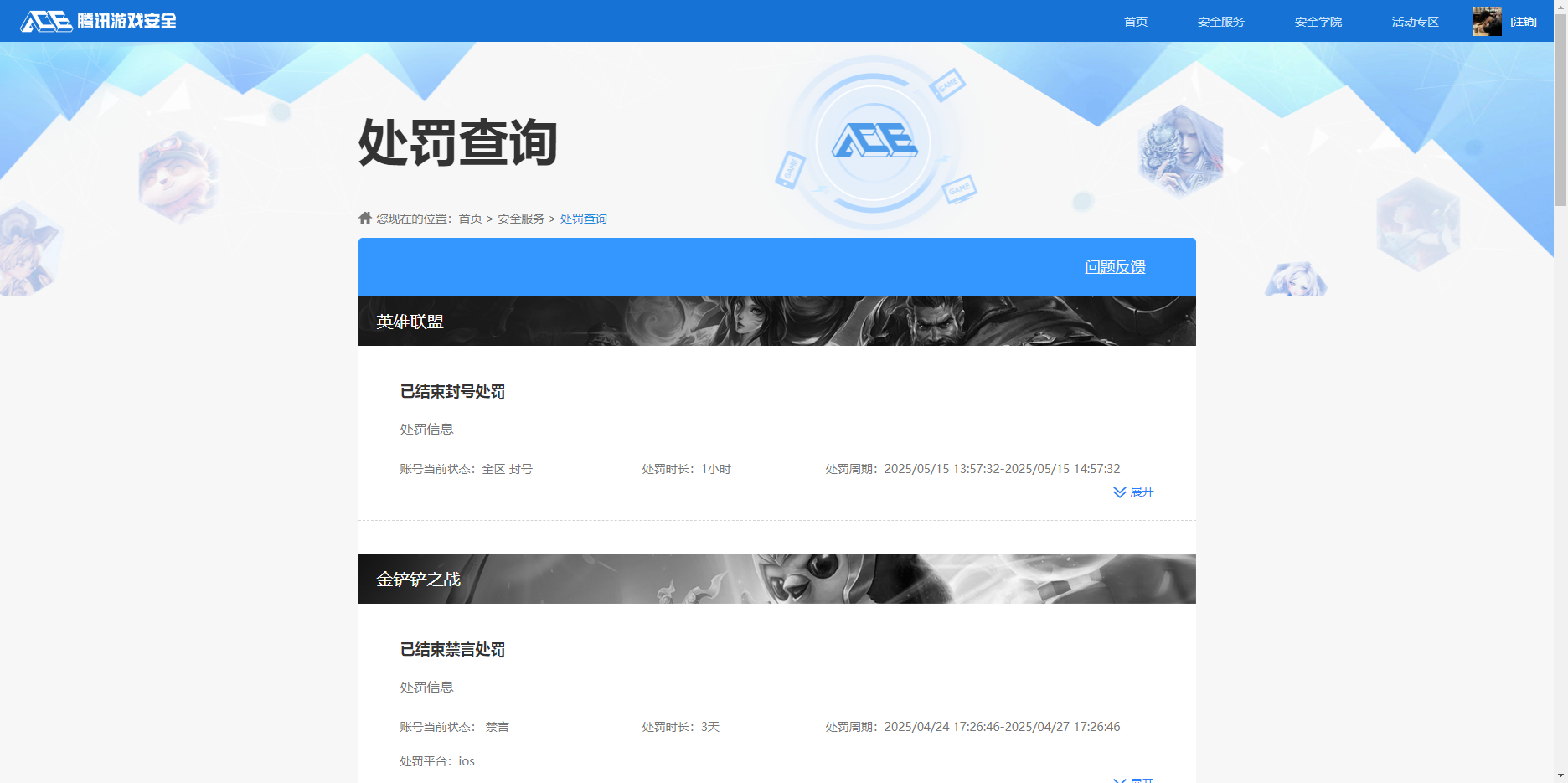
Task: Click the home icon in breadcrumb
Action: (365, 218)
